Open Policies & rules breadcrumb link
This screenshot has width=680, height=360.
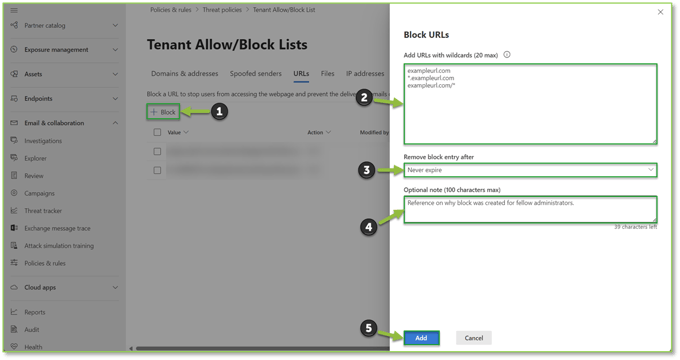(170, 10)
